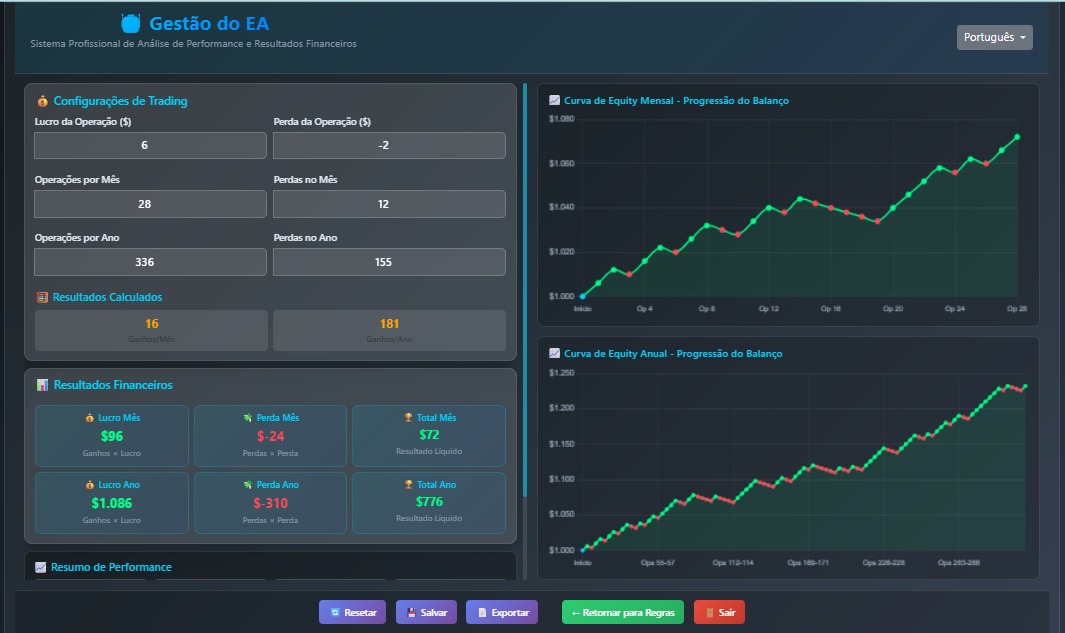Click the Salvar button
Screen dimensions: 1065x633
[427, 612]
